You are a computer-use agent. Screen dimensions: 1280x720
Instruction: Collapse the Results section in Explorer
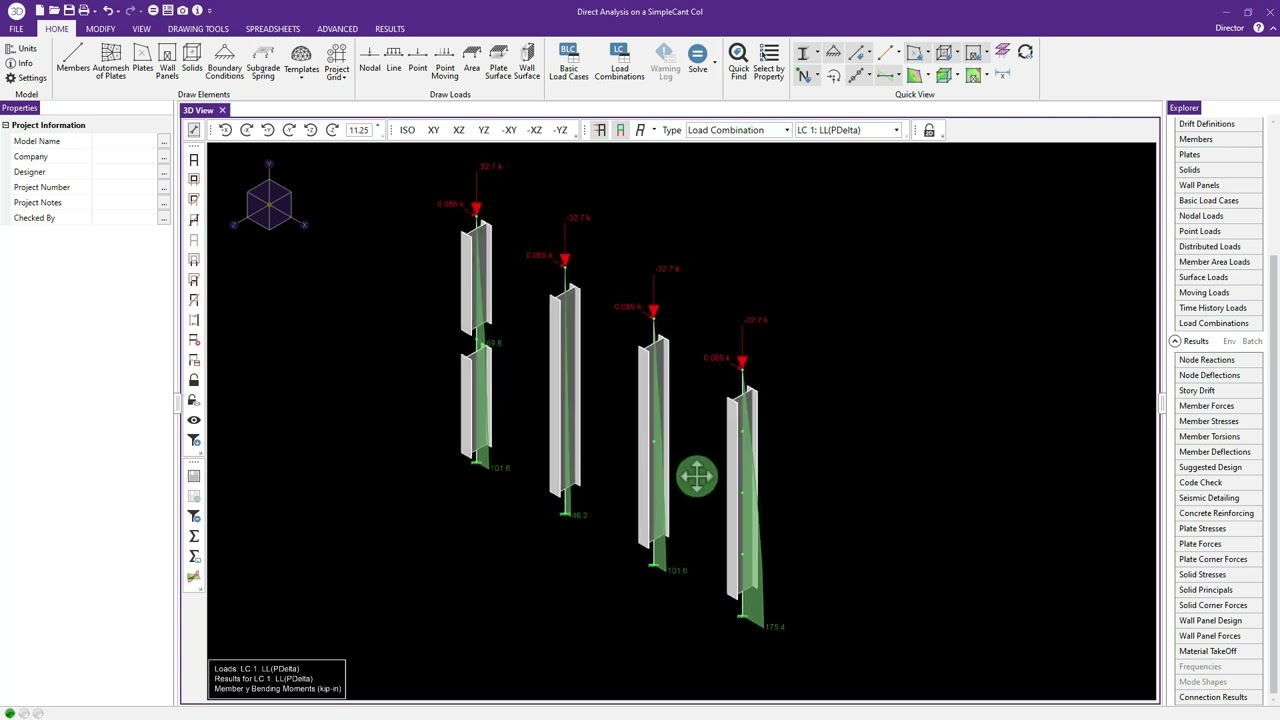[x=1175, y=342]
